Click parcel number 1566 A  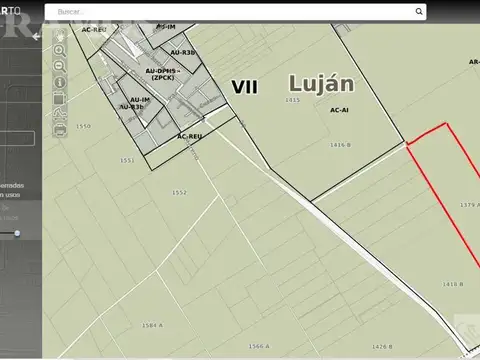(259, 346)
